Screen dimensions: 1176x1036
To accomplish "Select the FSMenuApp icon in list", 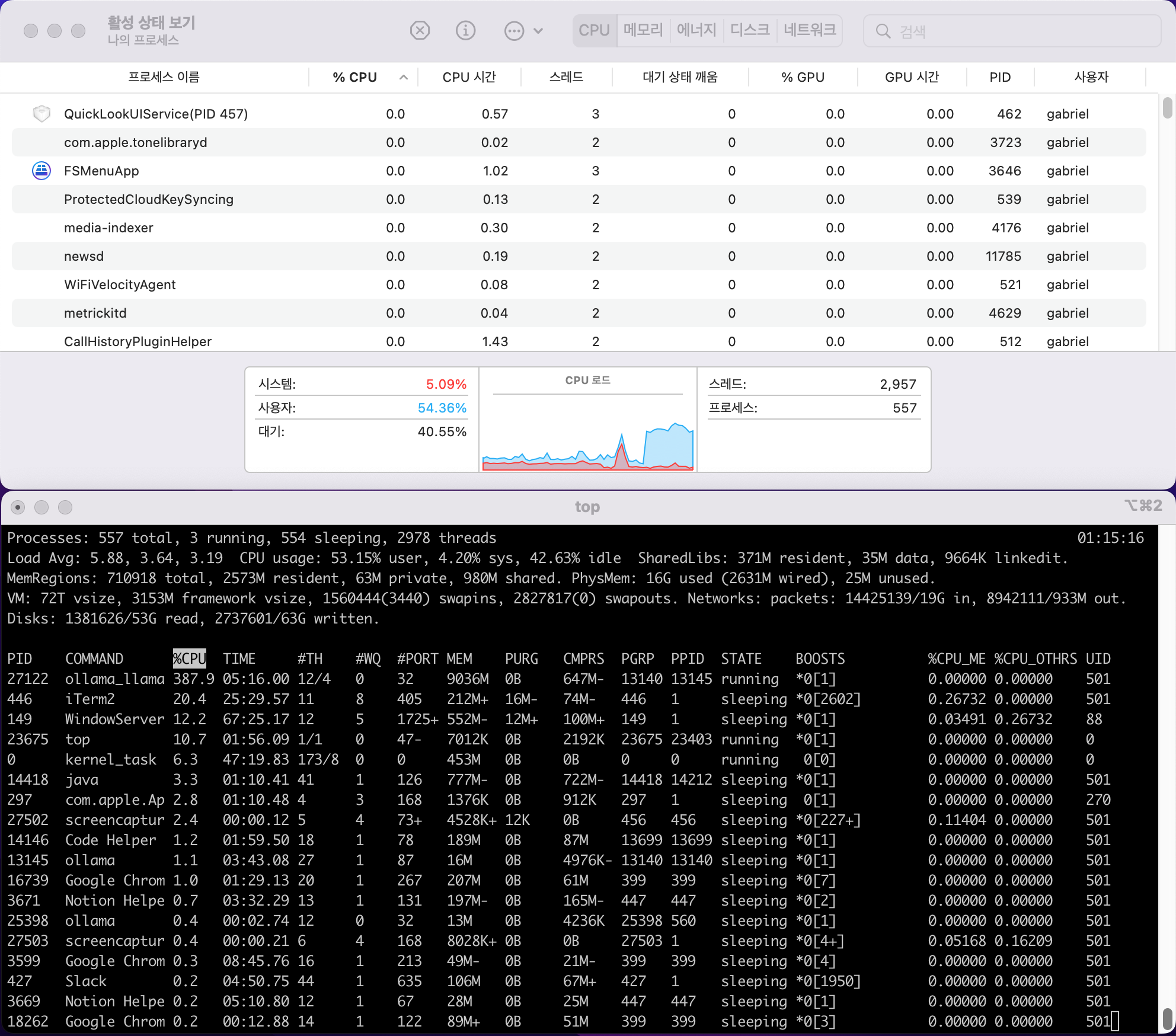I will click(41, 171).
